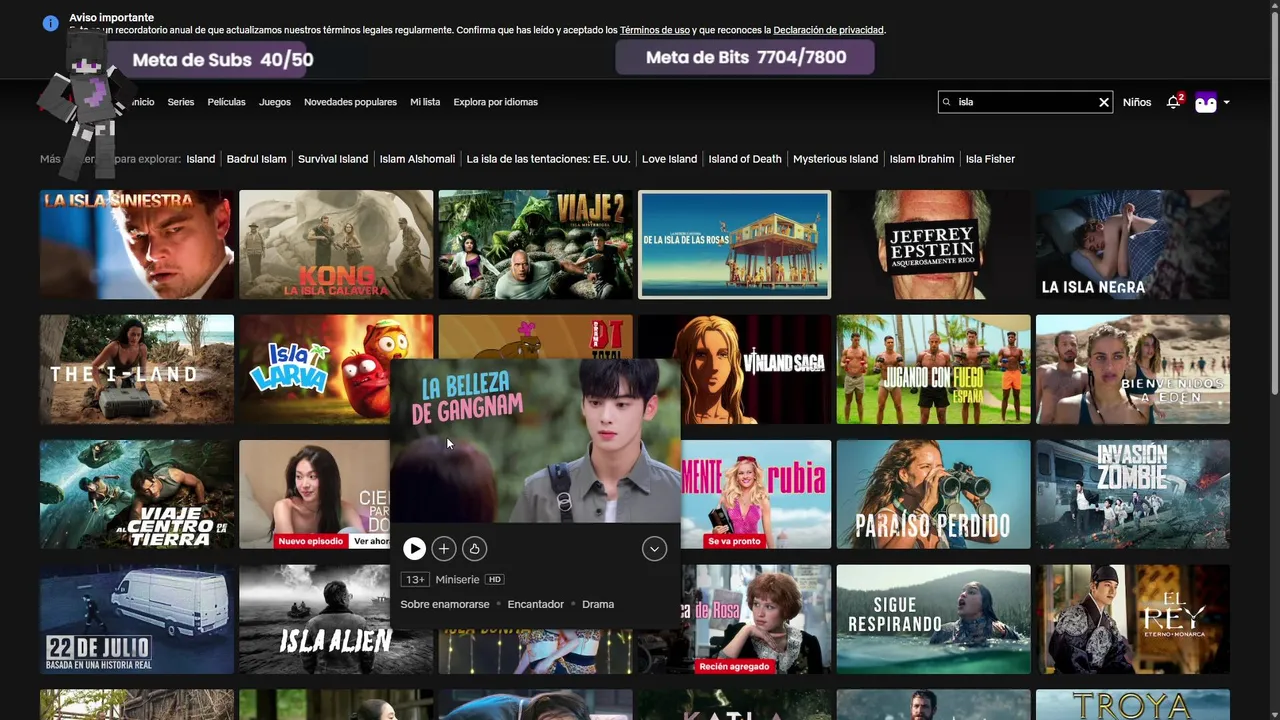This screenshot has height=720, width=1280.
Task: Explore the 'Island' suggestion
Action: coord(200,159)
